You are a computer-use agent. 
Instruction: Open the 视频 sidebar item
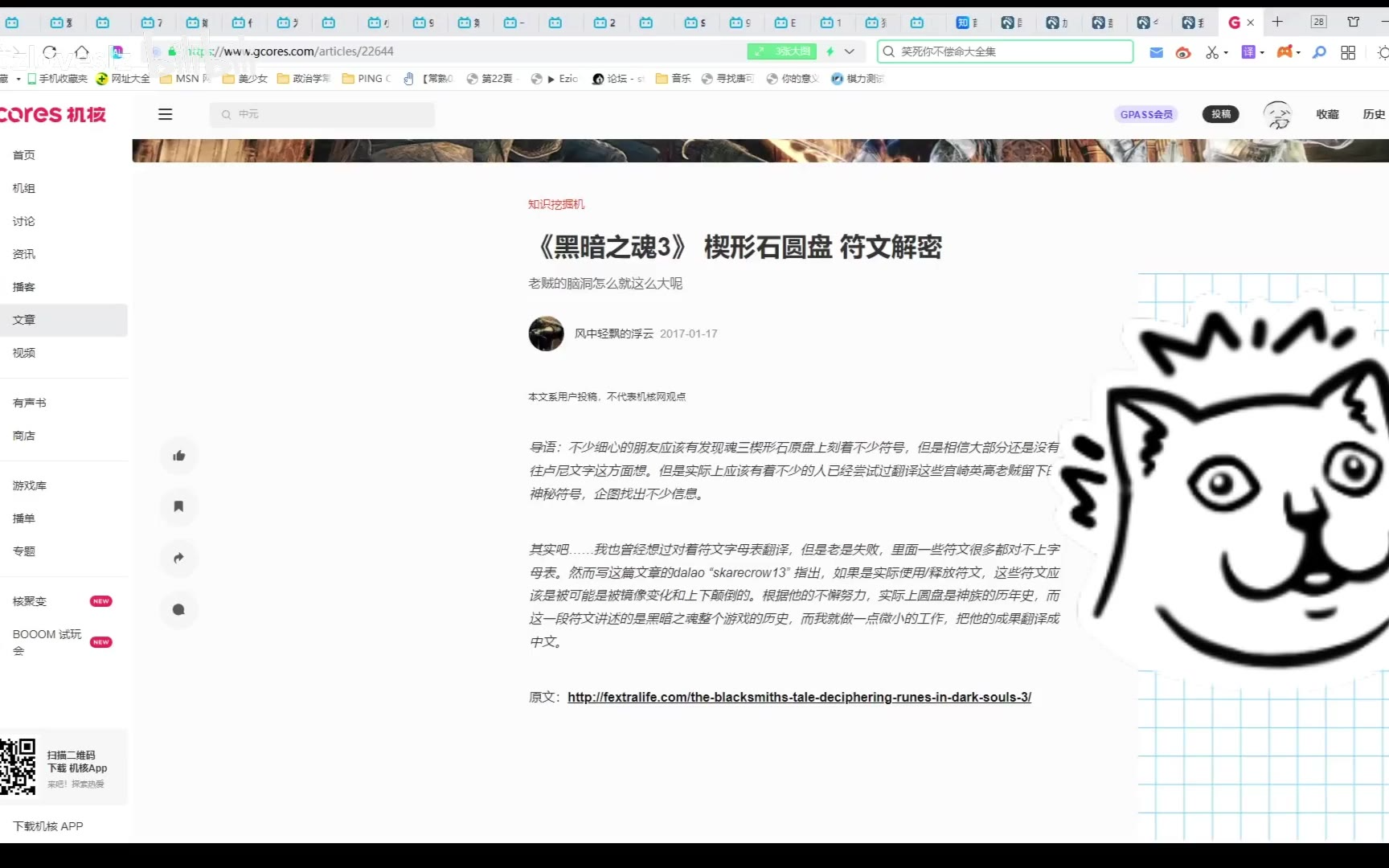pyautogui.click(x=64, y=353)
